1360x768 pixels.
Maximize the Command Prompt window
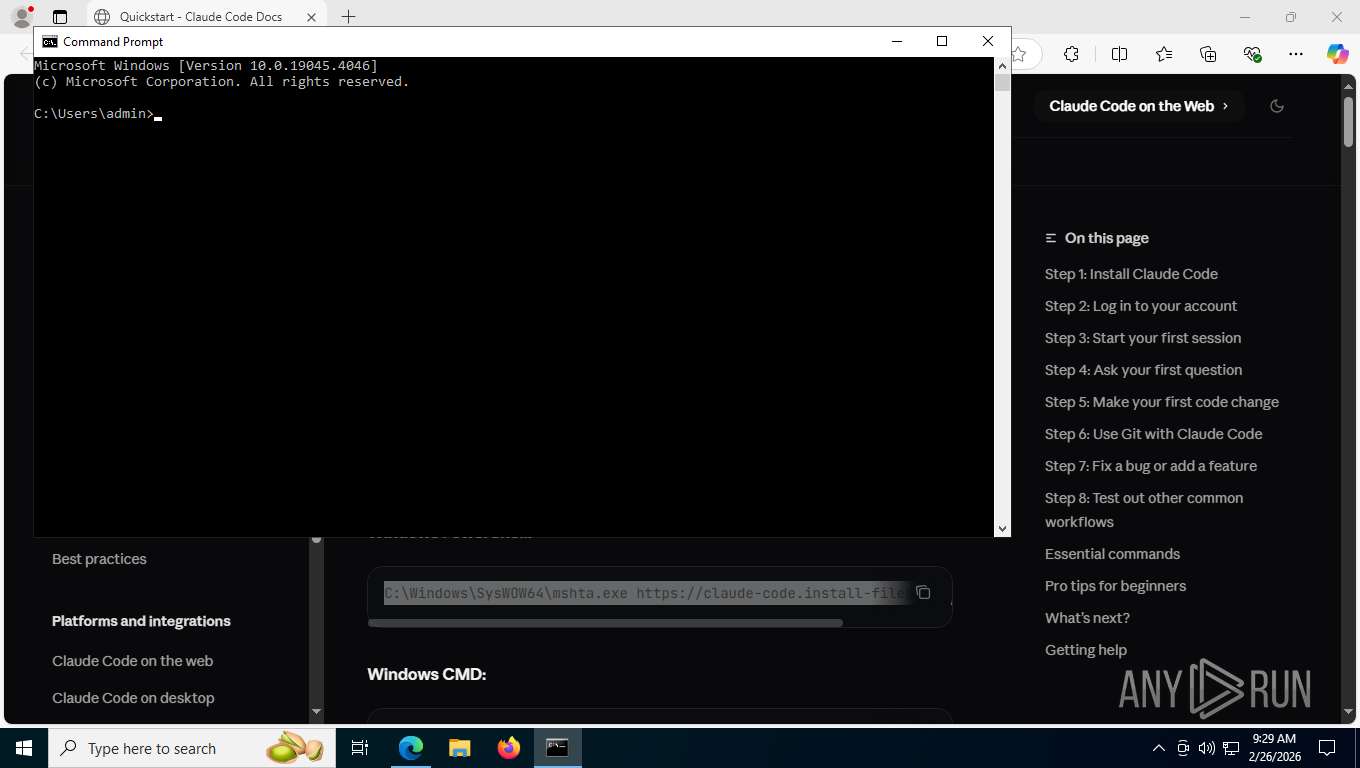coord(941,41)
